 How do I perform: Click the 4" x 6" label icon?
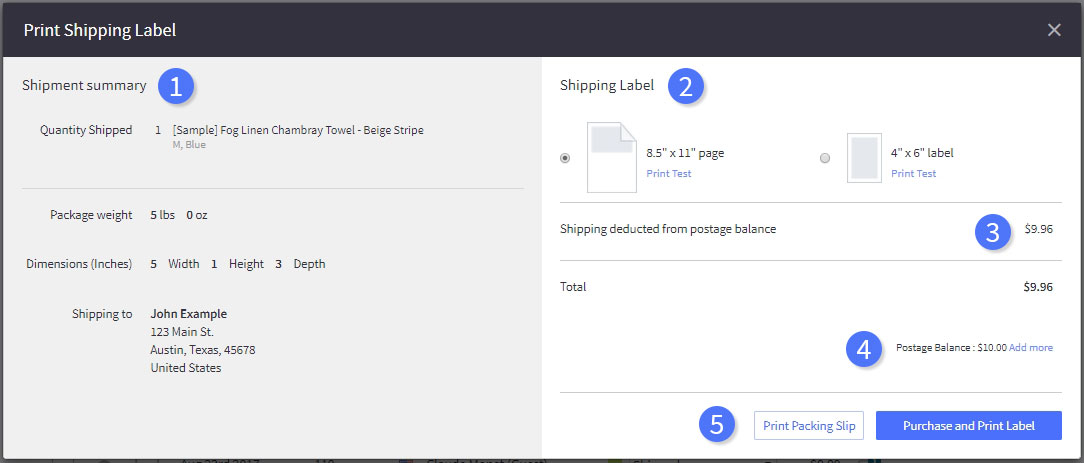[x=864, y=158]
